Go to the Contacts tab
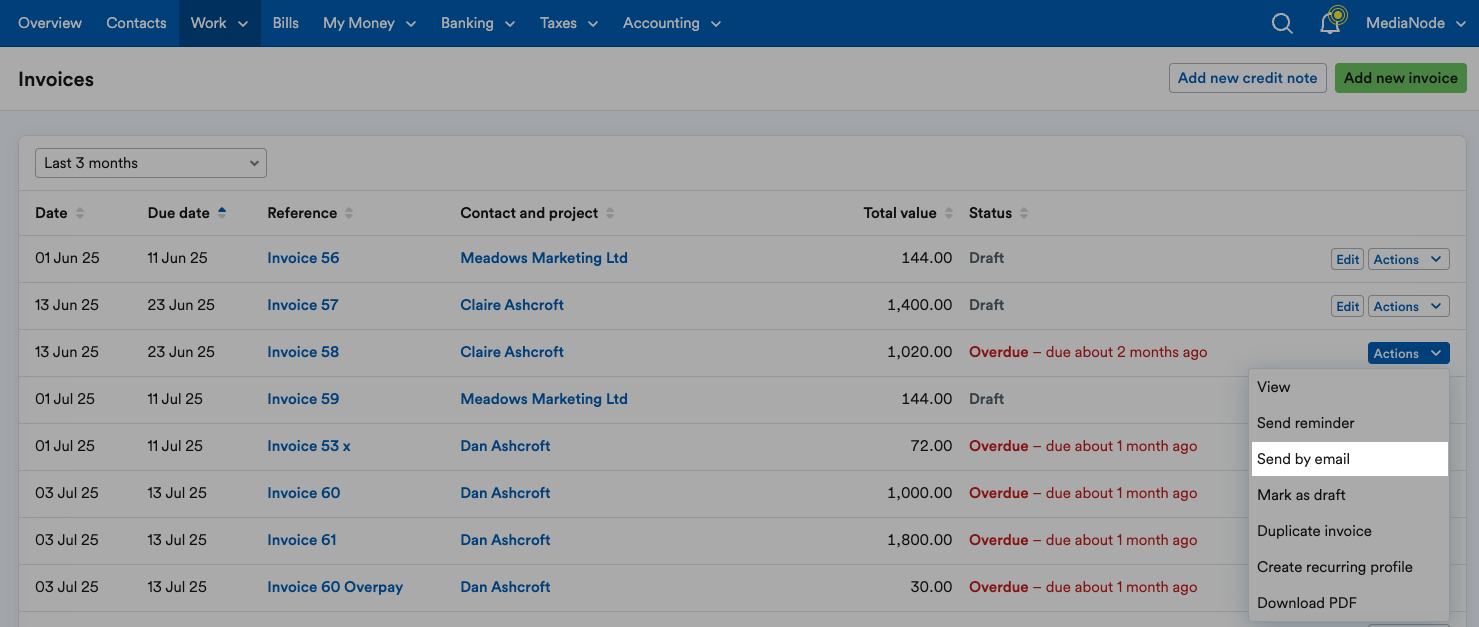The image size is (1479, 627). [x=136, y=23]
